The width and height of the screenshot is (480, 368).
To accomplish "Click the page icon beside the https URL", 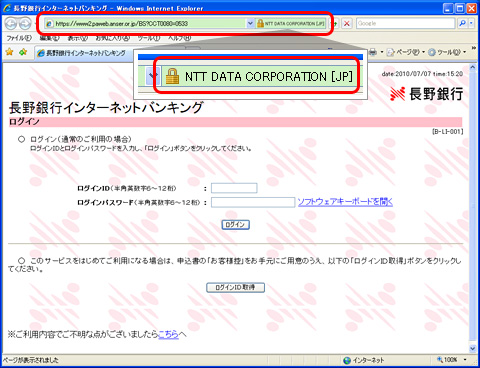I will tap(49, 24).
